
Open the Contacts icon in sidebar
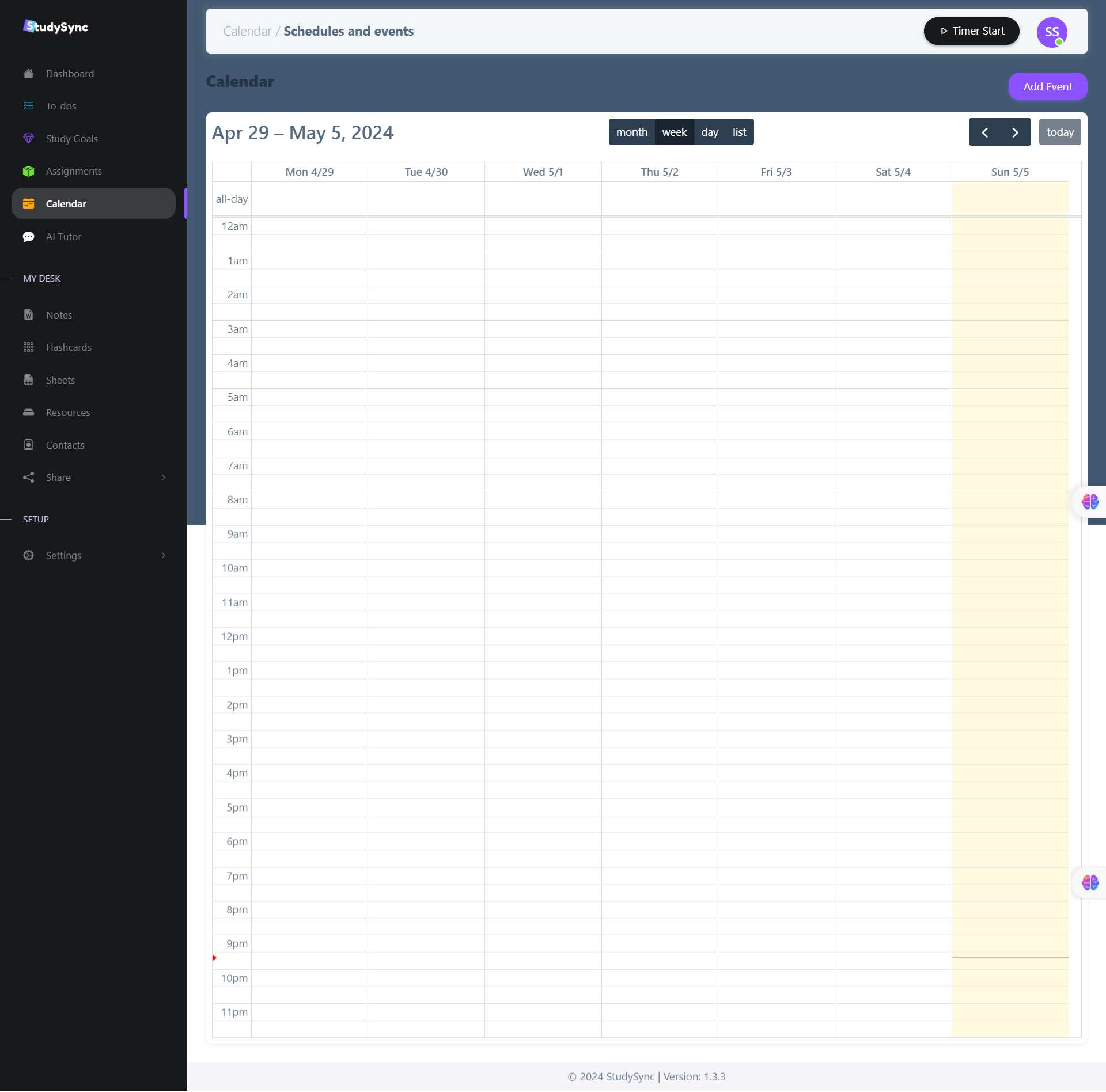[x=28, y=445]
